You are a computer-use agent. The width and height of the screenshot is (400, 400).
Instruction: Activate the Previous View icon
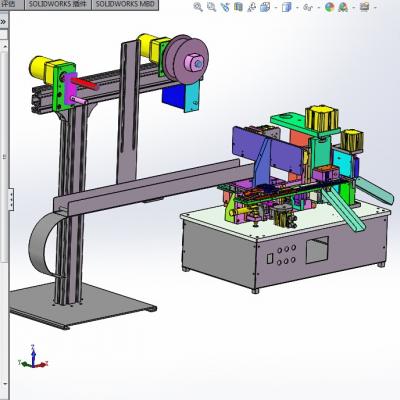225,7
